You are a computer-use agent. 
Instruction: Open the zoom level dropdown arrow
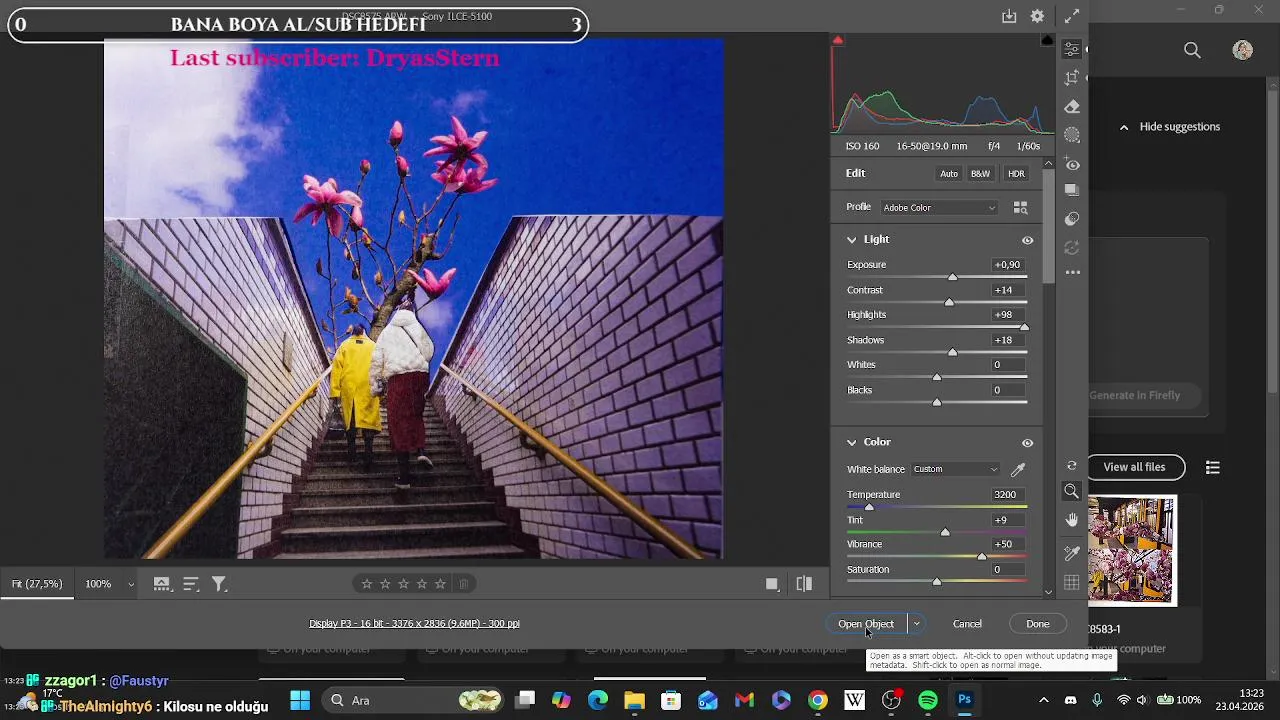pyautogui.click(x=130, y=584)
